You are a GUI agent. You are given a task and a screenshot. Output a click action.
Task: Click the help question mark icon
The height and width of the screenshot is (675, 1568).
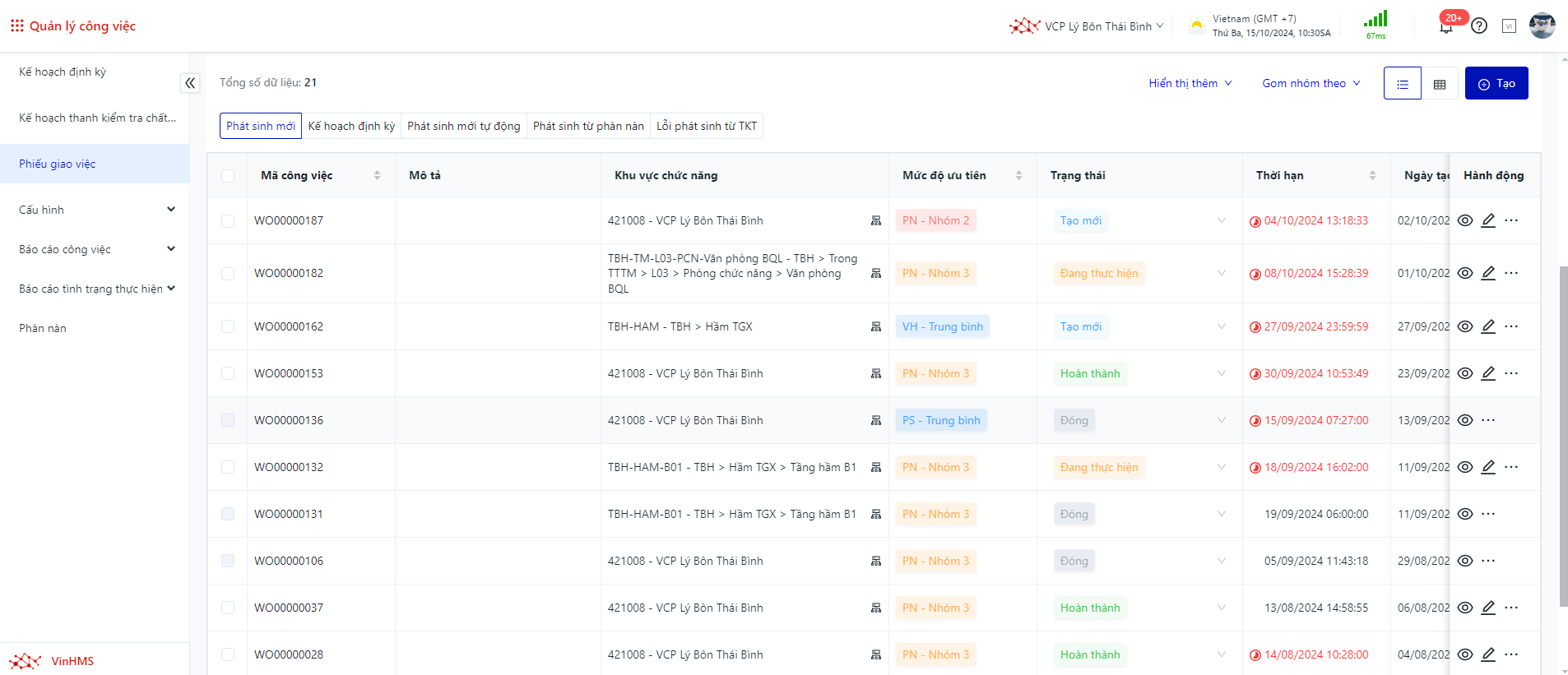(x=1479, y=25)
